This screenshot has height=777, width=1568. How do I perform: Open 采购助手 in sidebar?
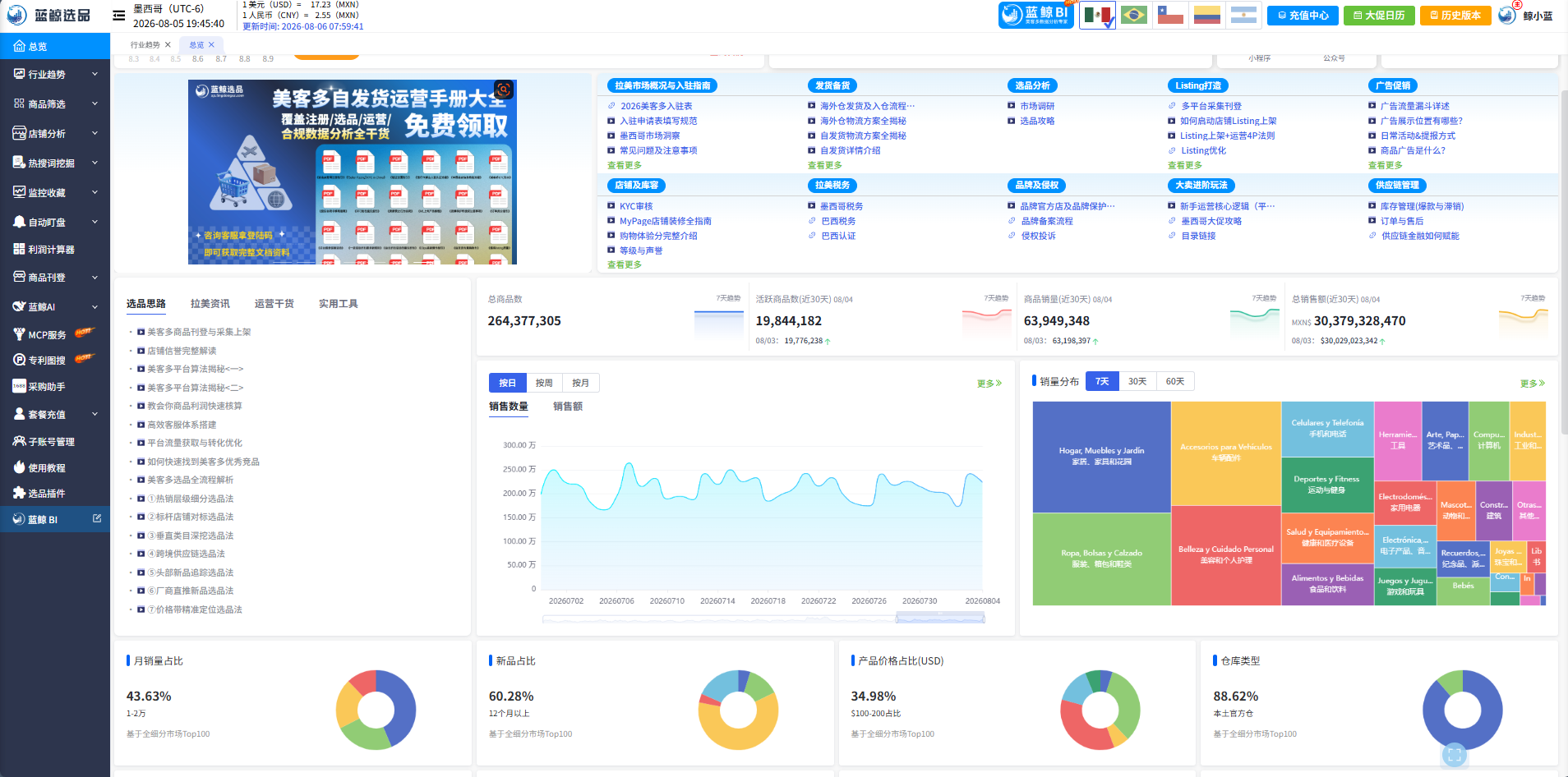pos(55,386)
